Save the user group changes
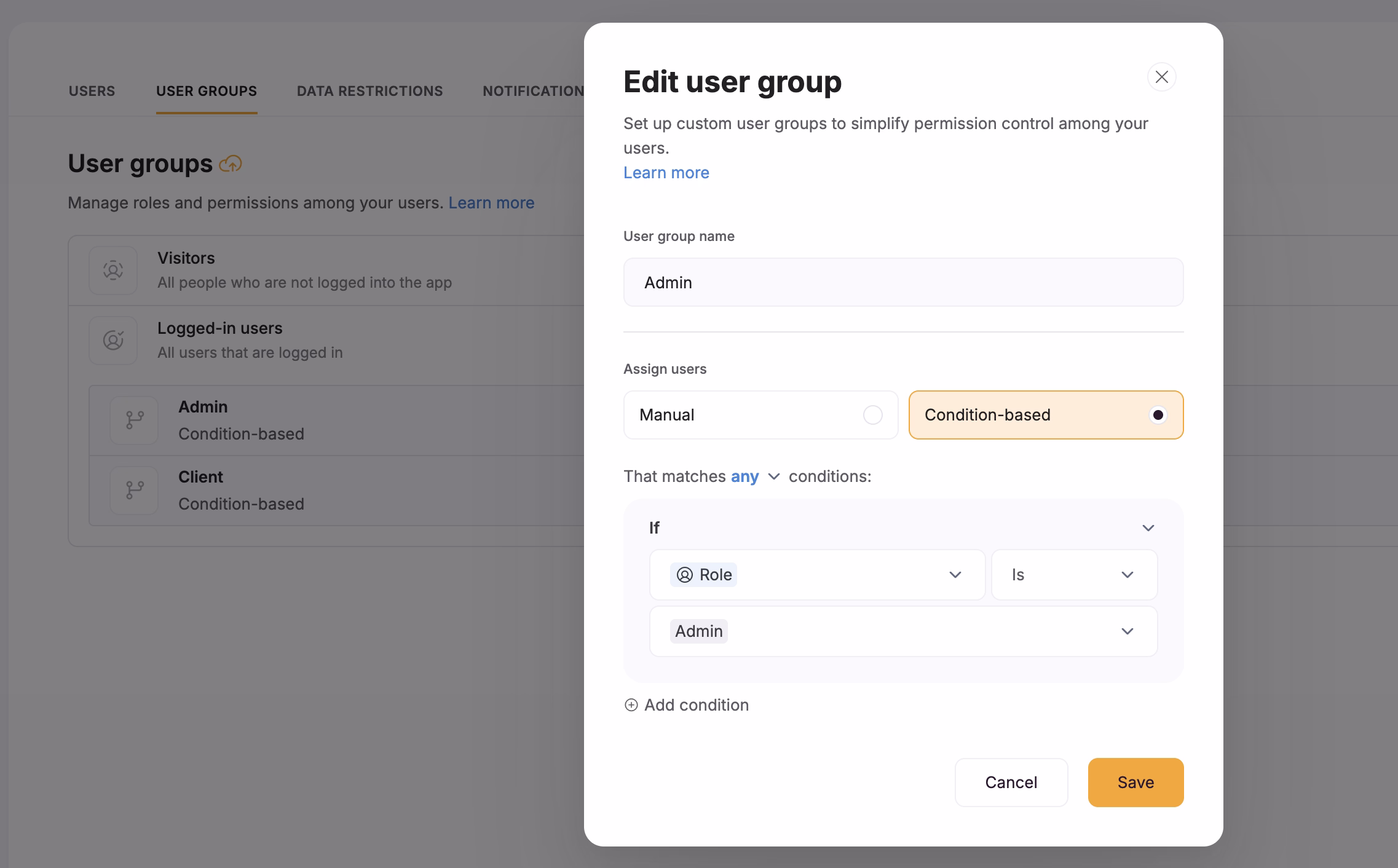Image resolution: width=1398 pixels, height=868 pixels. 1135,783
